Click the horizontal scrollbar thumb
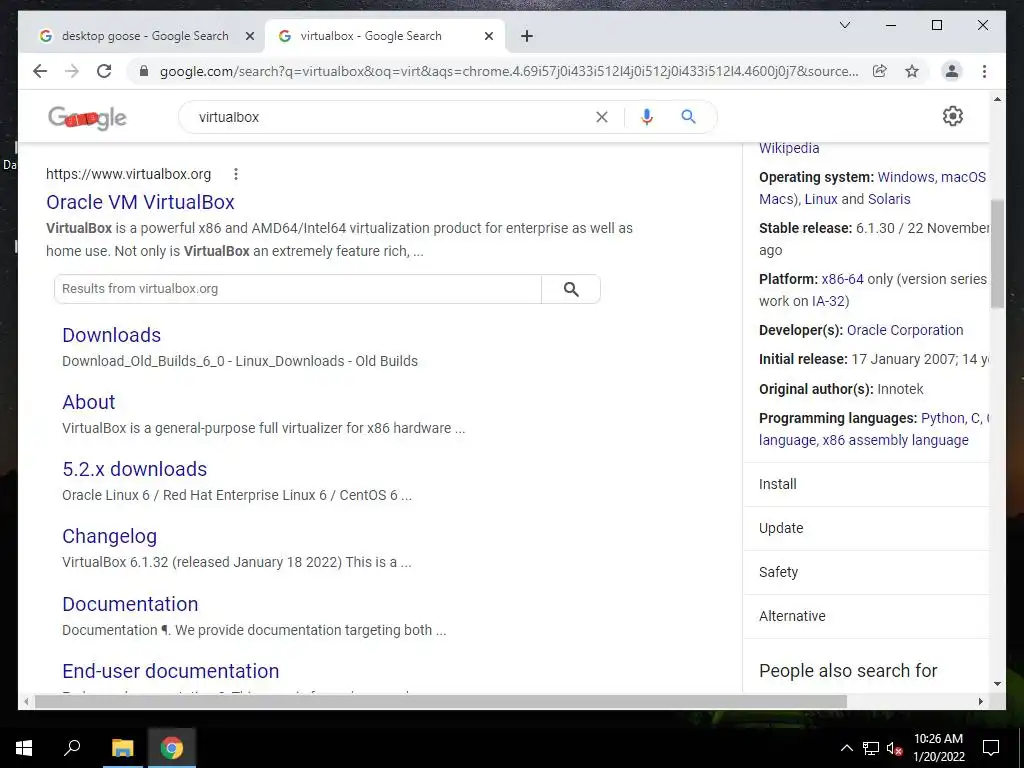The height and width of the screenshot is (768, 1024). click(440, 701)
